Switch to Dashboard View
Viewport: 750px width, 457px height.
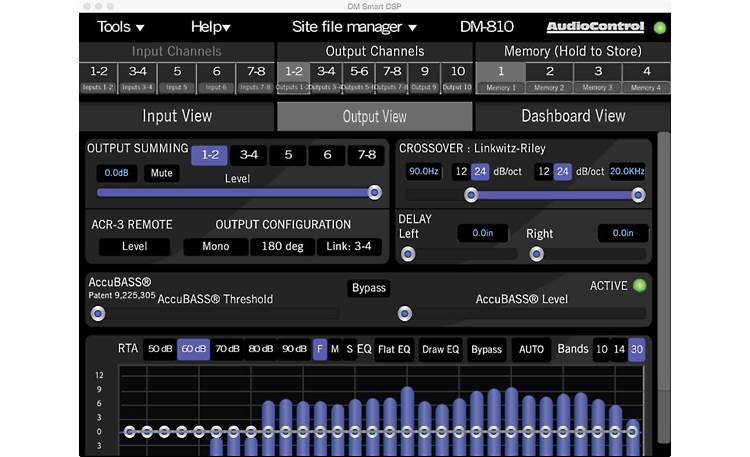click(x=573, y=116)
